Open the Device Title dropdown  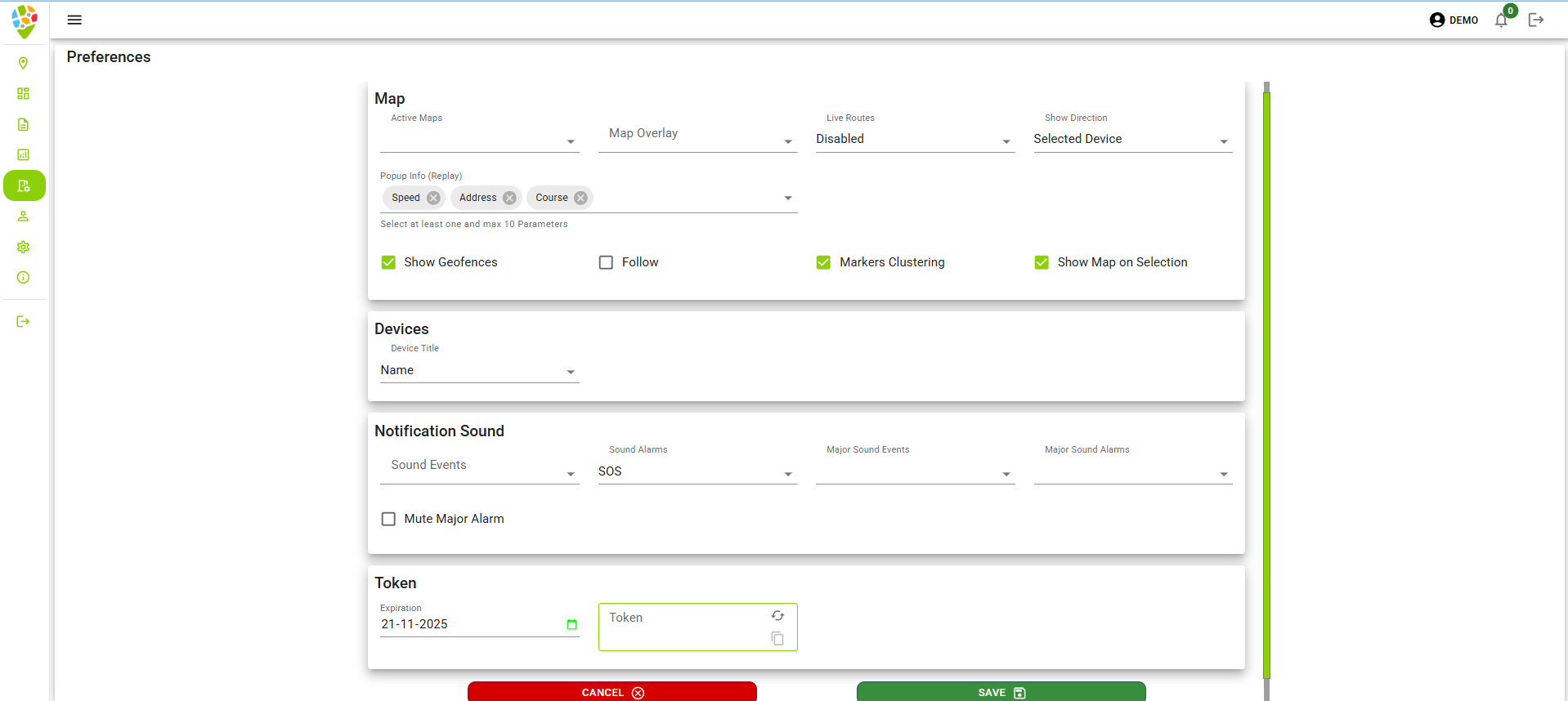(479, 371)
